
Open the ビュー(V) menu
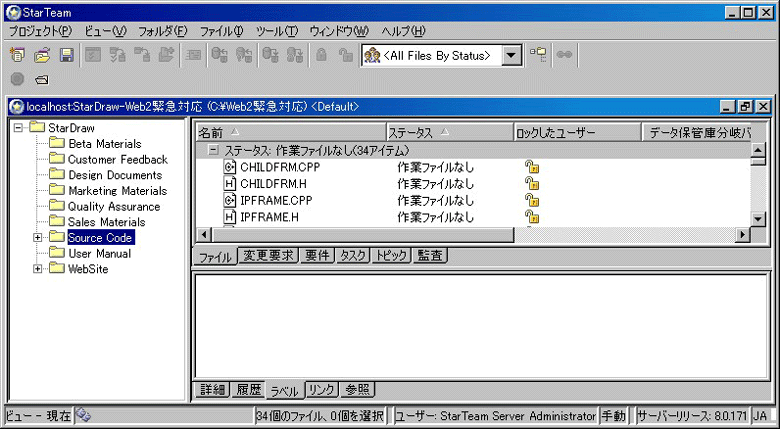coord(105,31)
